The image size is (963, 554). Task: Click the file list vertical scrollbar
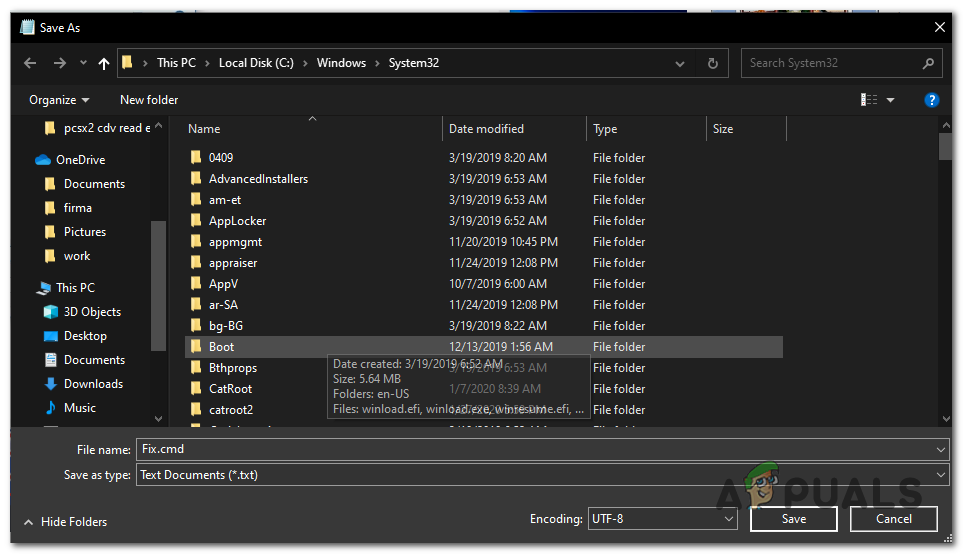946,271
